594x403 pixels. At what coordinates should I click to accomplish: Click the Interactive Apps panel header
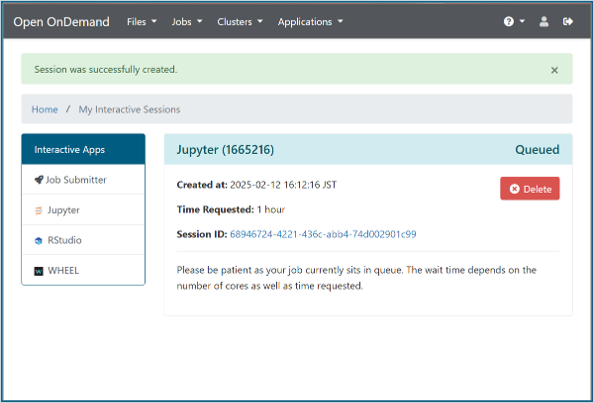(x=83, y=149)
